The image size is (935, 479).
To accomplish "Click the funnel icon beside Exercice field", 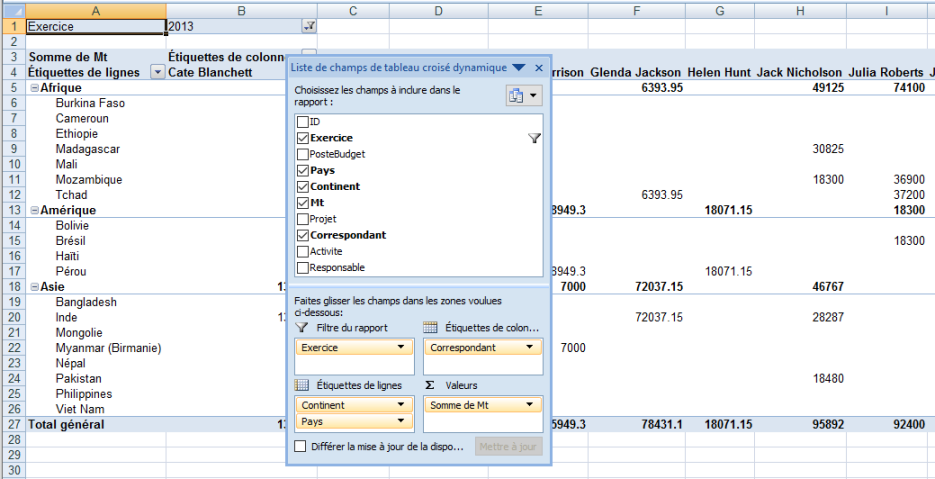I will pos(534,139).
